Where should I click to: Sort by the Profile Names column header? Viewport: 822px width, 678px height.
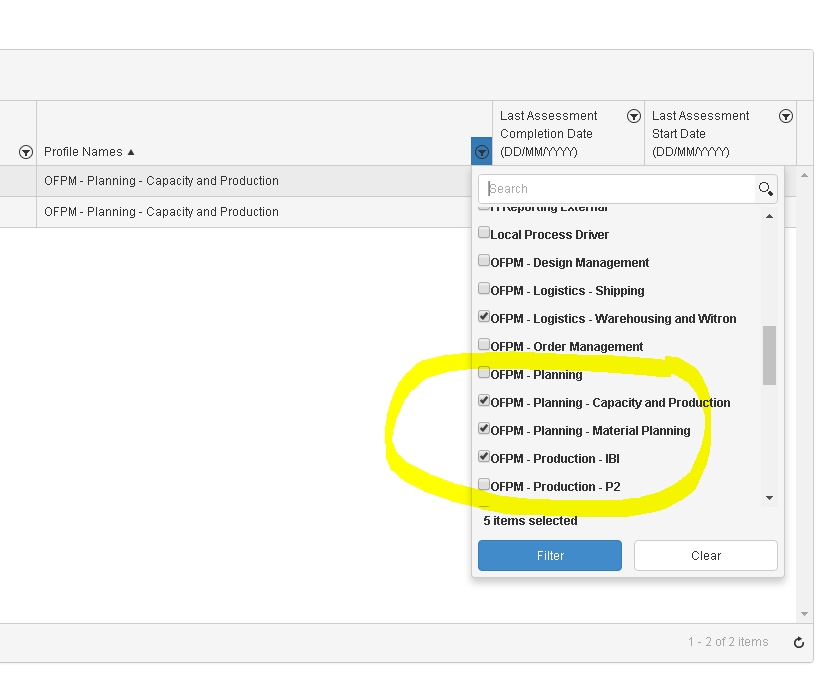click(83, 152)
